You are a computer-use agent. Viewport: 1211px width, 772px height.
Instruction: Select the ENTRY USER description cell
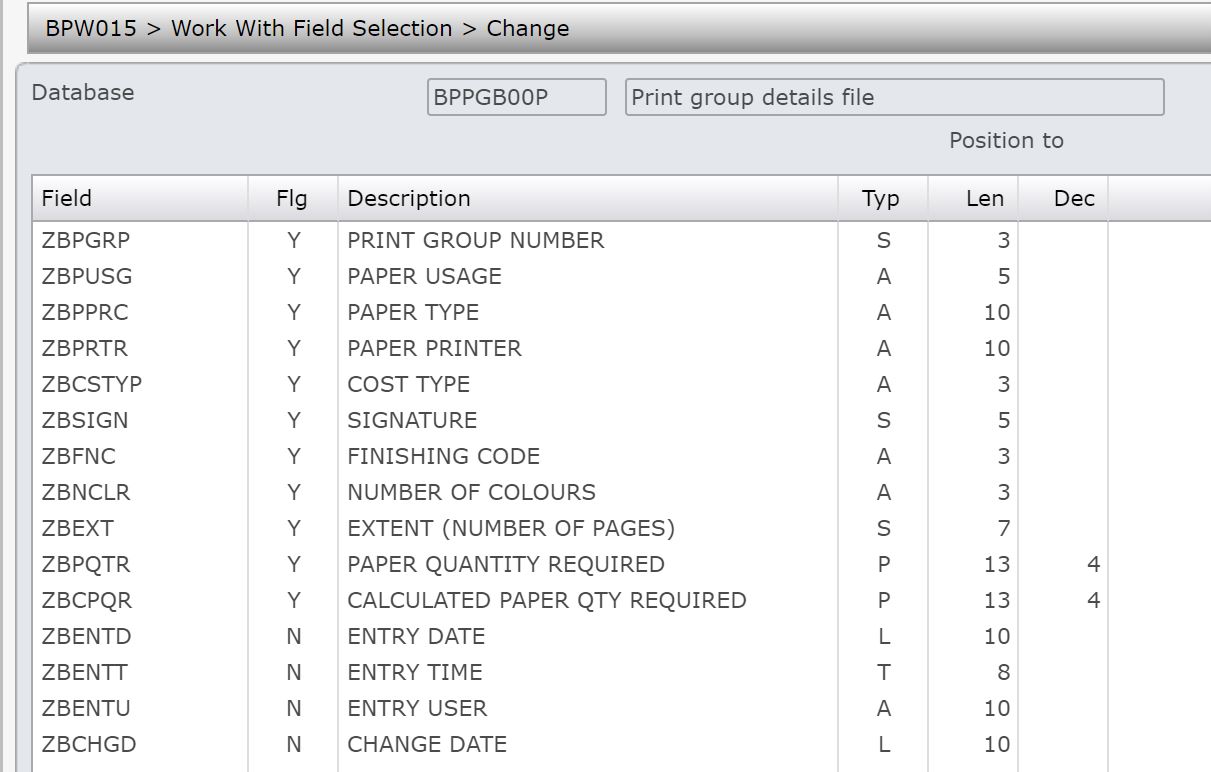[588, 708]
